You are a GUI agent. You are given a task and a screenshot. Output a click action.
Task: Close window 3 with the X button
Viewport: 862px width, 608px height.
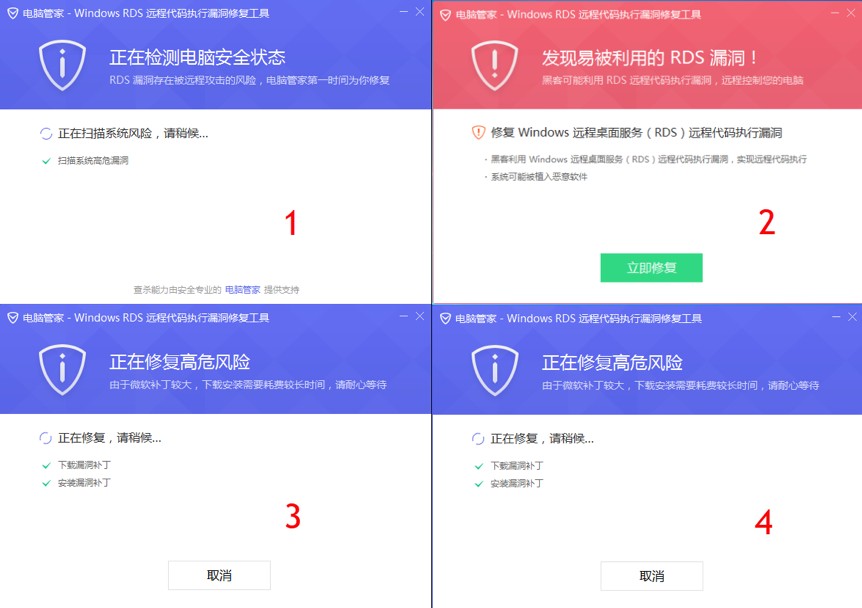[420, 316]
